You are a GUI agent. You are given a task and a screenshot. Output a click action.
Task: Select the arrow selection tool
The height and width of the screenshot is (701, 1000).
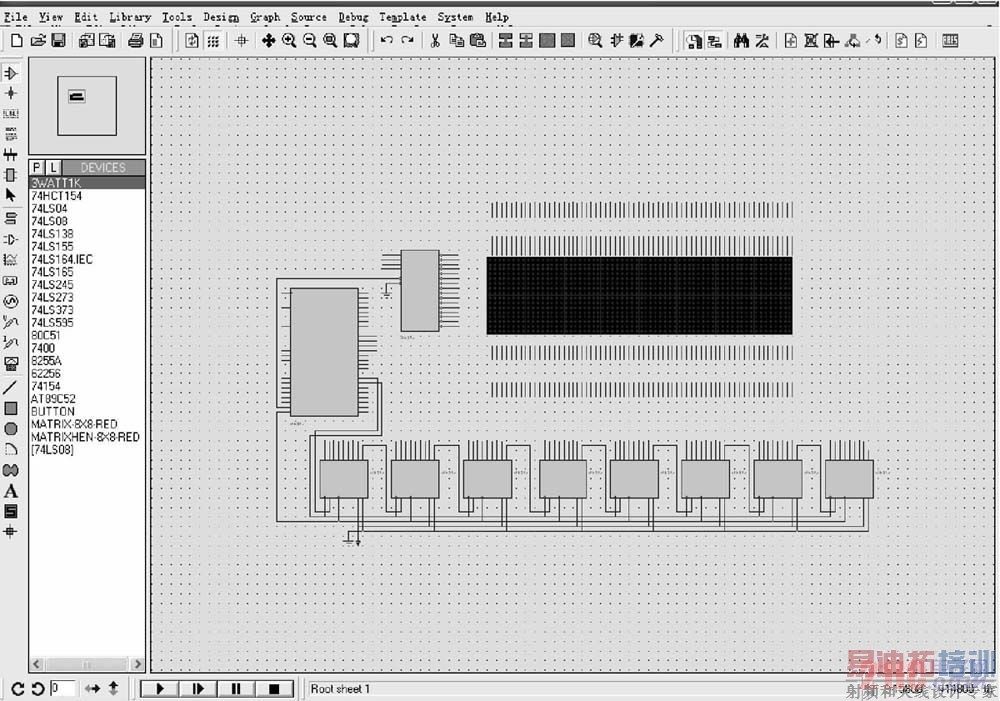click(11, 195)
